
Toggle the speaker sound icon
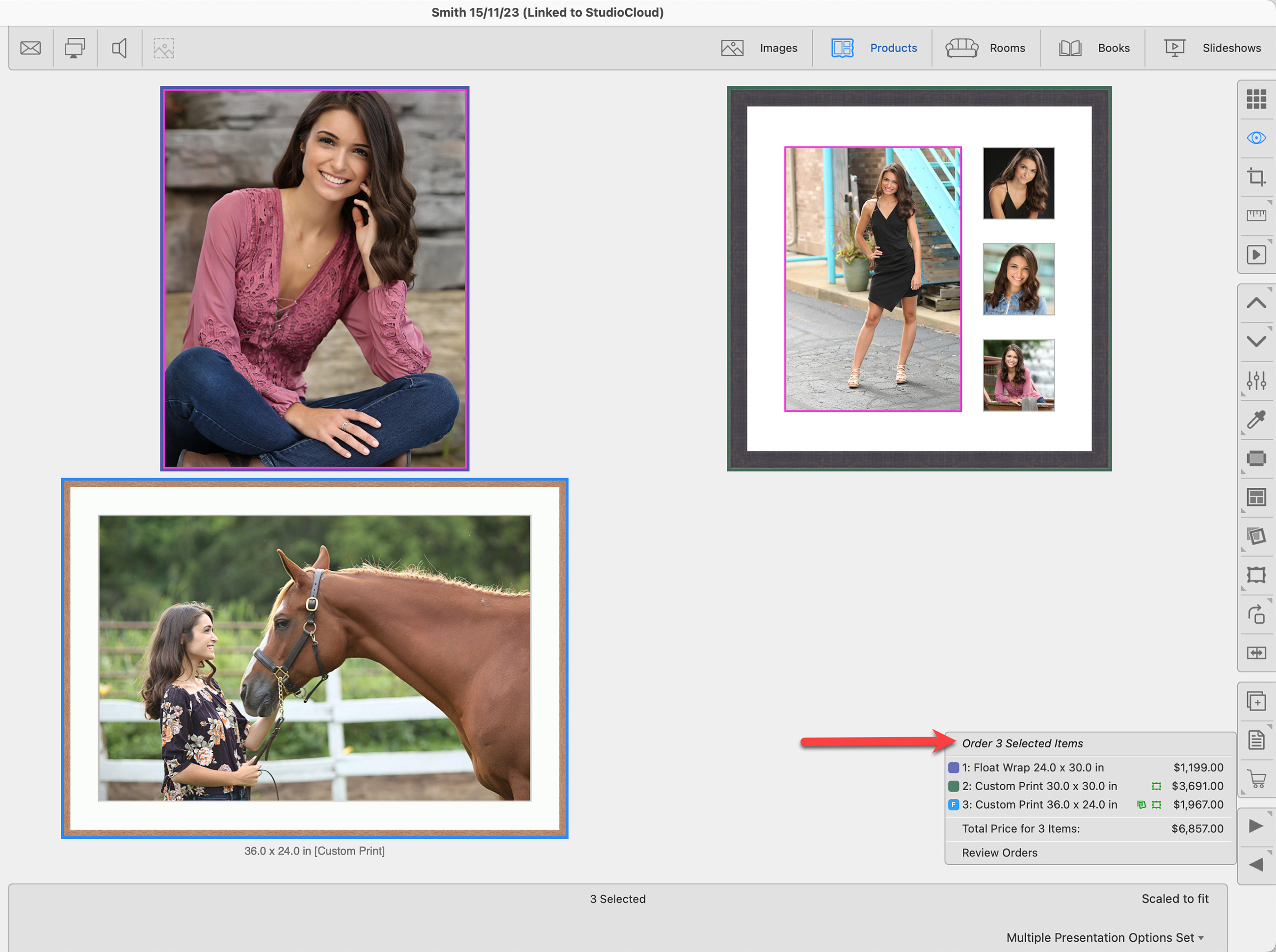[119, 48]
